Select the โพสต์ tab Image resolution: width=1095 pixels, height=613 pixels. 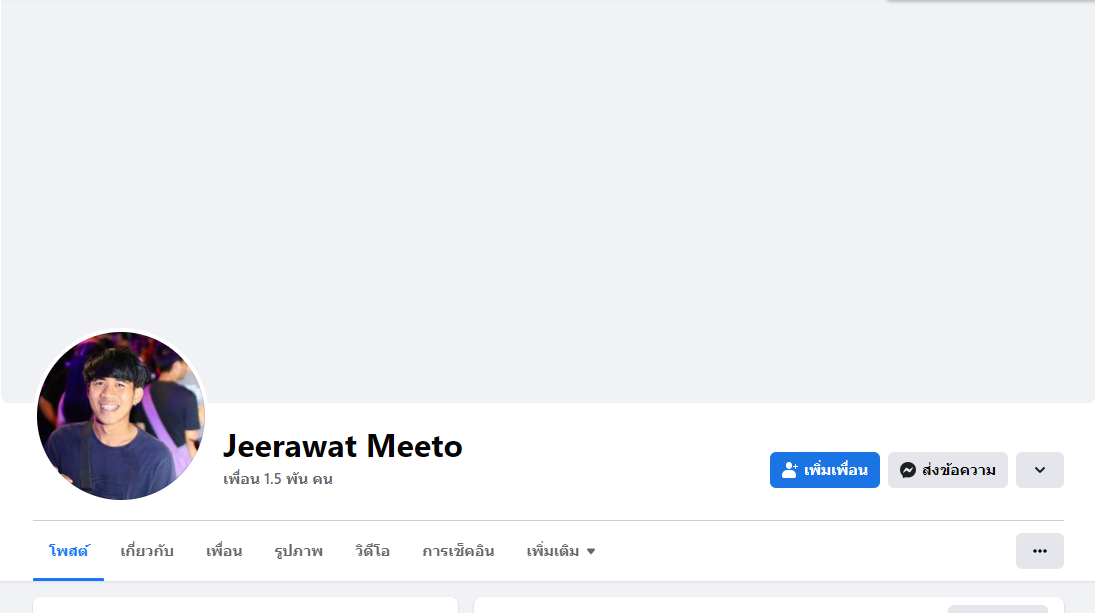coord(68,551)
